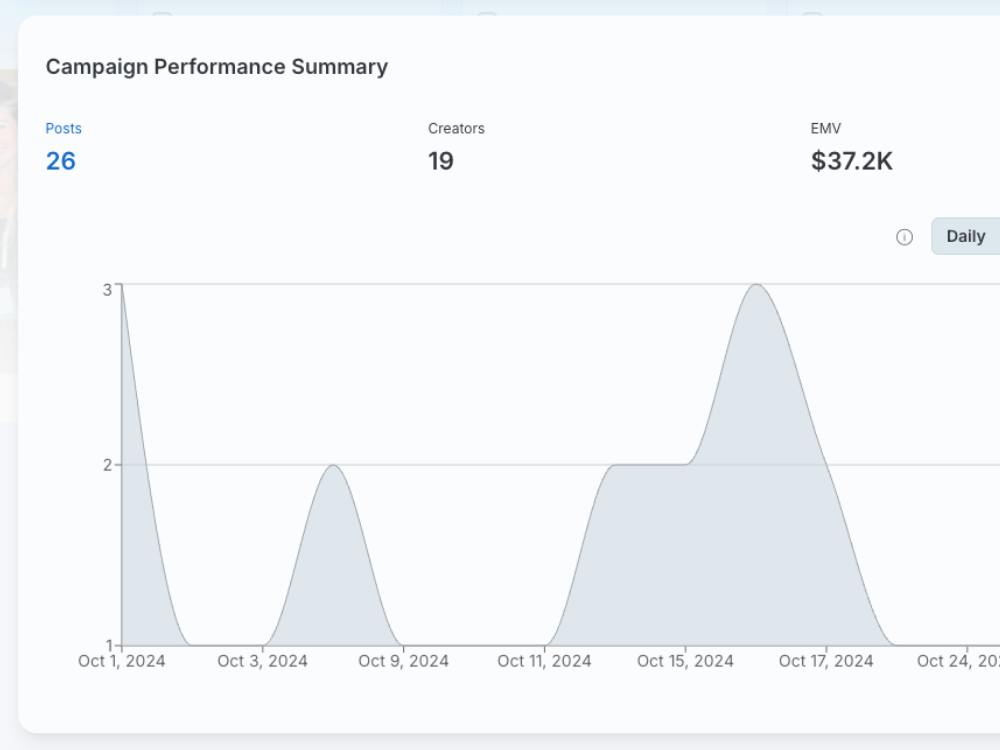Click the y-axis label 3
The height and width of the screenshot is (750, 1000).
(107, 290)
